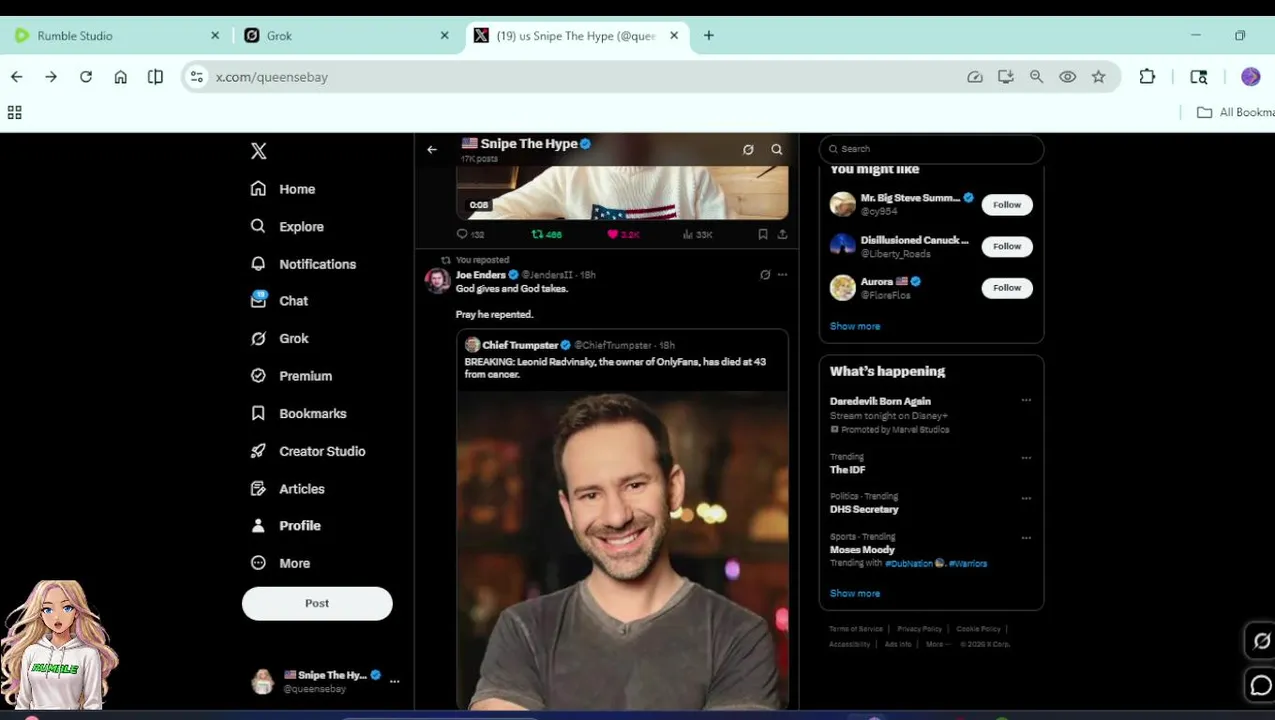Open the floating chat bubble button
Image resolution: width=1275 pixels, height=720 pixels.
click(x=1261, y=685)
